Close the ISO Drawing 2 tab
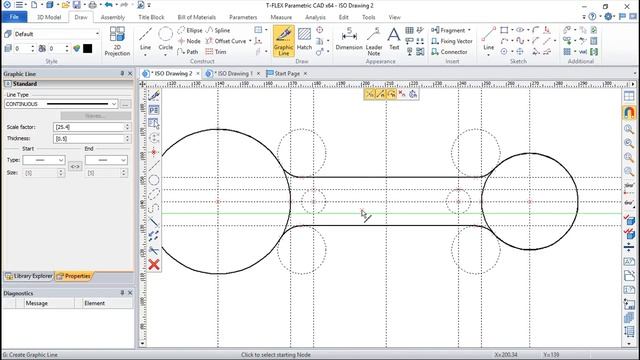This screenshot has width=640, height=360. 198,73
